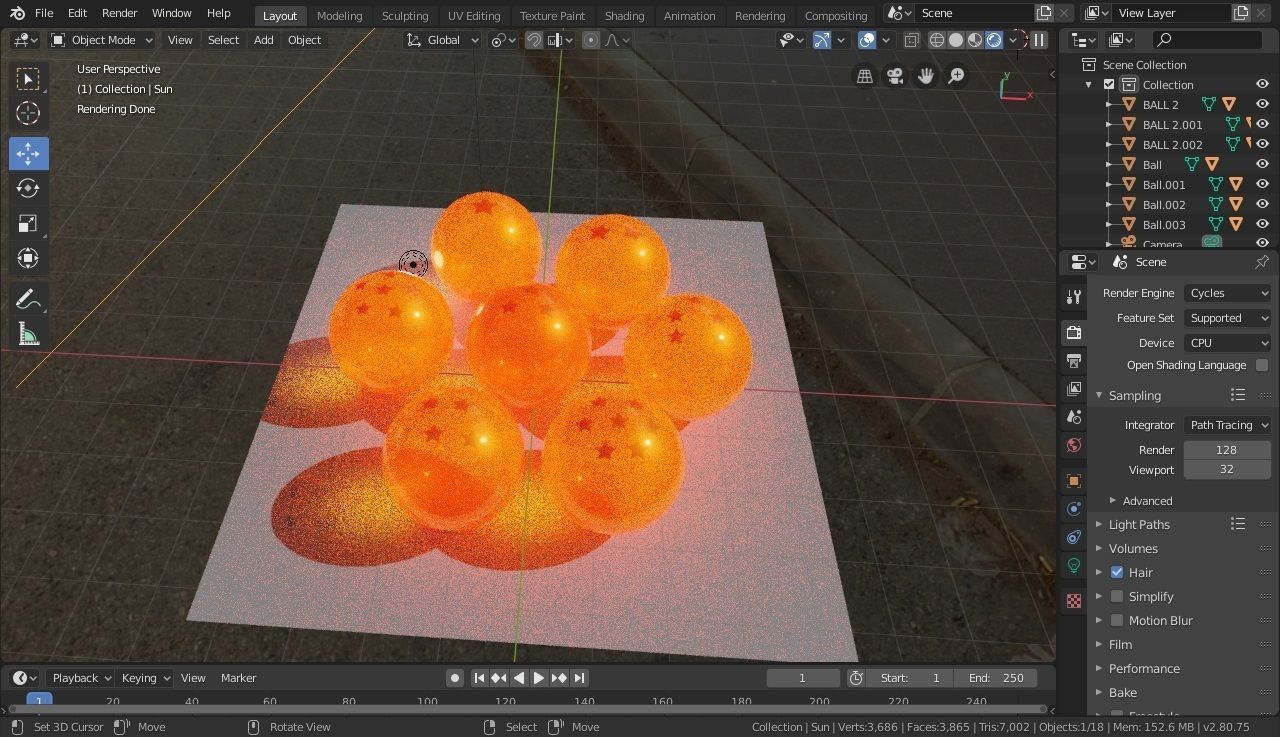This screenshot has height=737, width=1280.
Task: Expand the Light Paths panel
Action: click(1139, 524)
